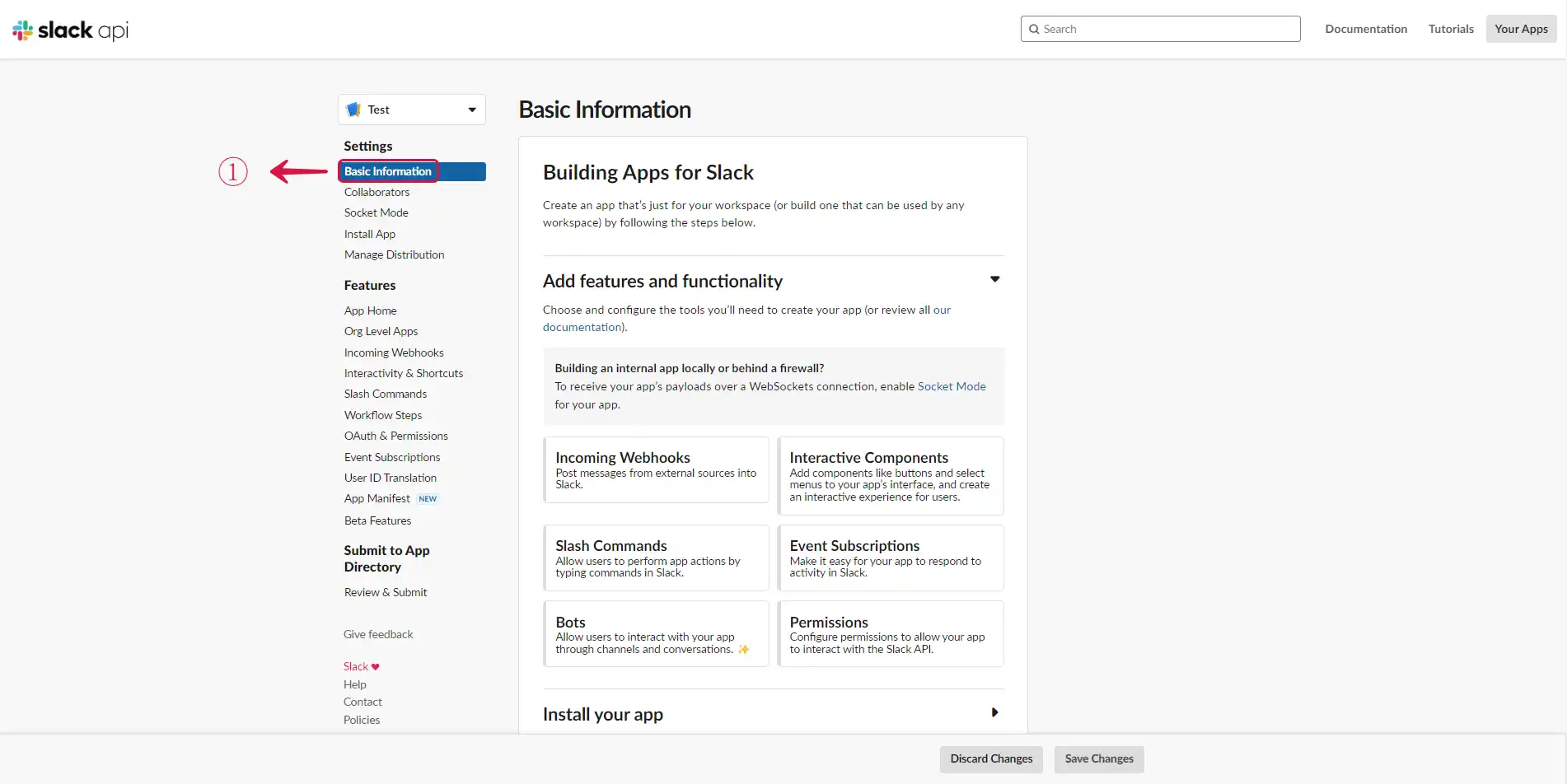Open App Manifest page
1567x784 pixels.
(377, 499)
